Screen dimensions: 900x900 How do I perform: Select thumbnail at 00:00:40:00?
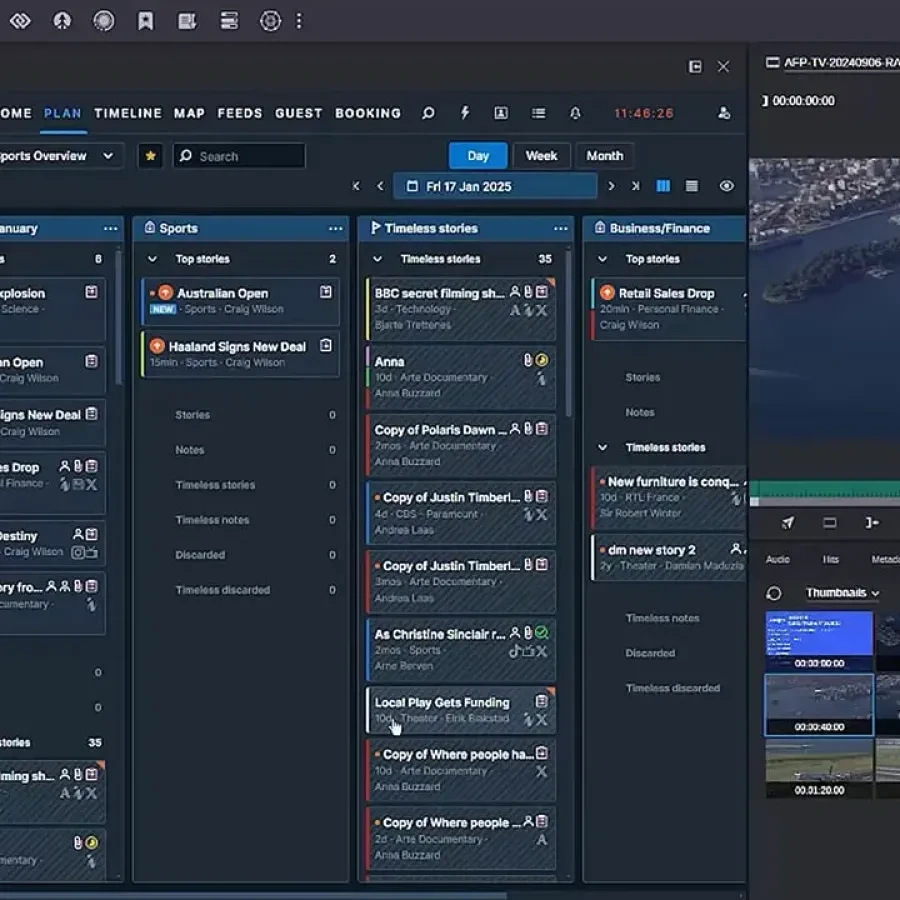pyautogui.click(x=819, y=705)
